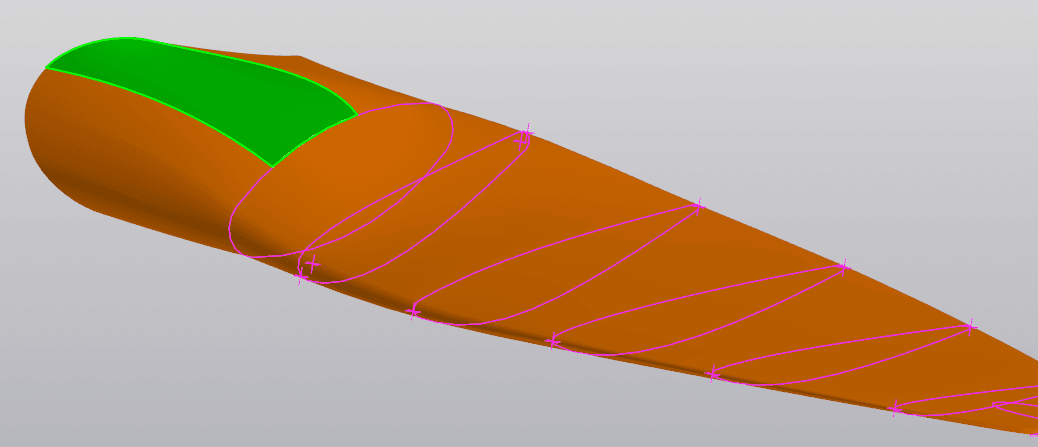Select the leading-edge marker of the fourth airfoil profile
Image resolution: width=1038 pixels, height=447 pixels.
(x=713, y=374)
